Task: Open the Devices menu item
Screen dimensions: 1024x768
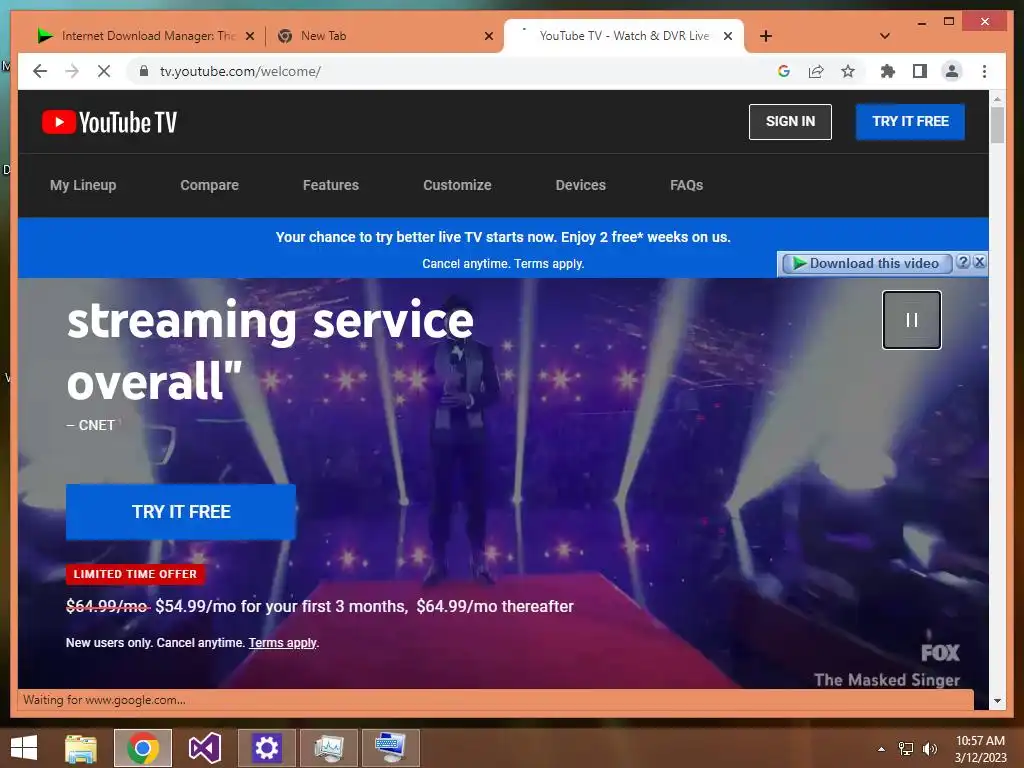Action: point(581,185)
